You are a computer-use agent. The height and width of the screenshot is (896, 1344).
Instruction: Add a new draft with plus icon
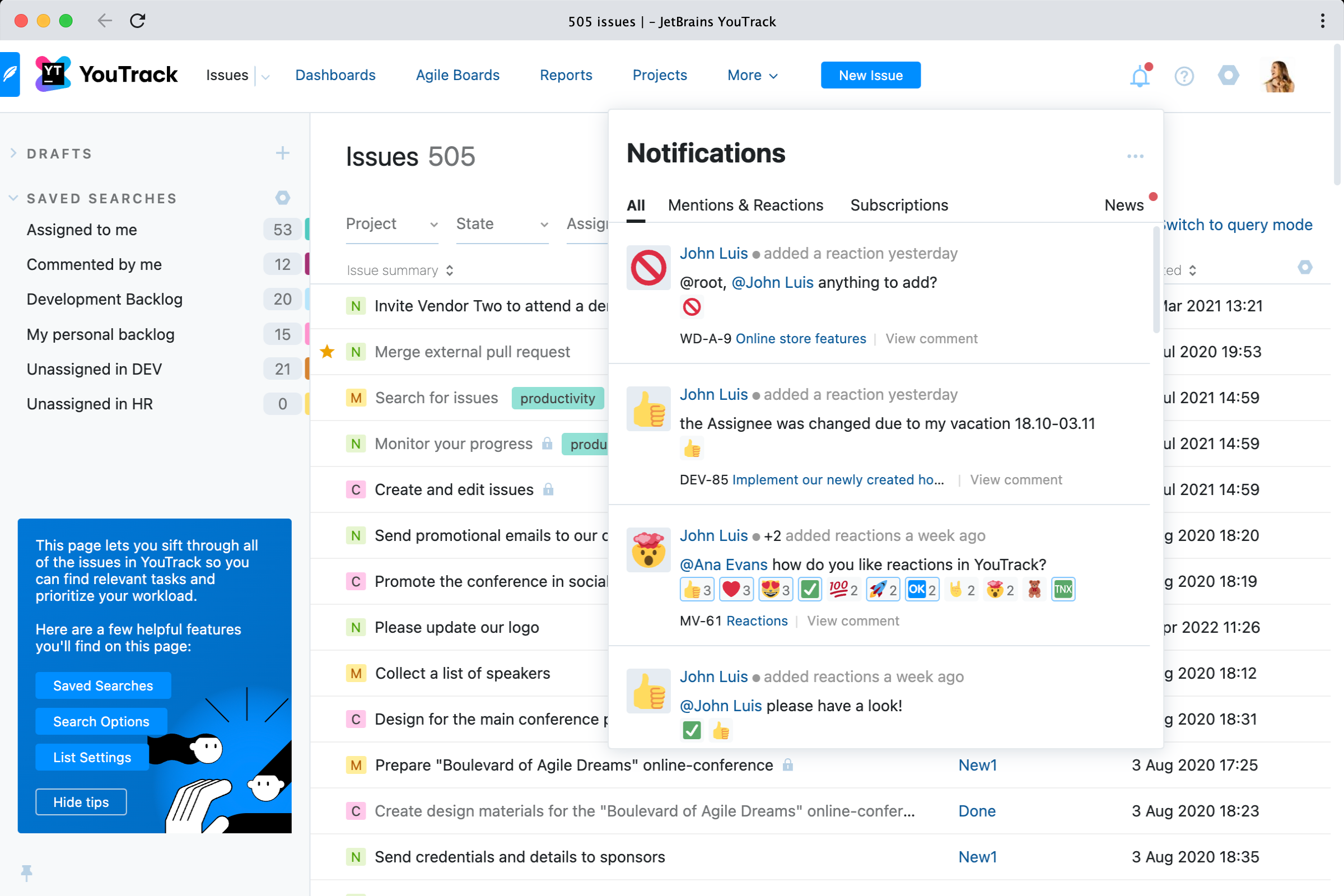pyautogui.click(x=282, y=153)
